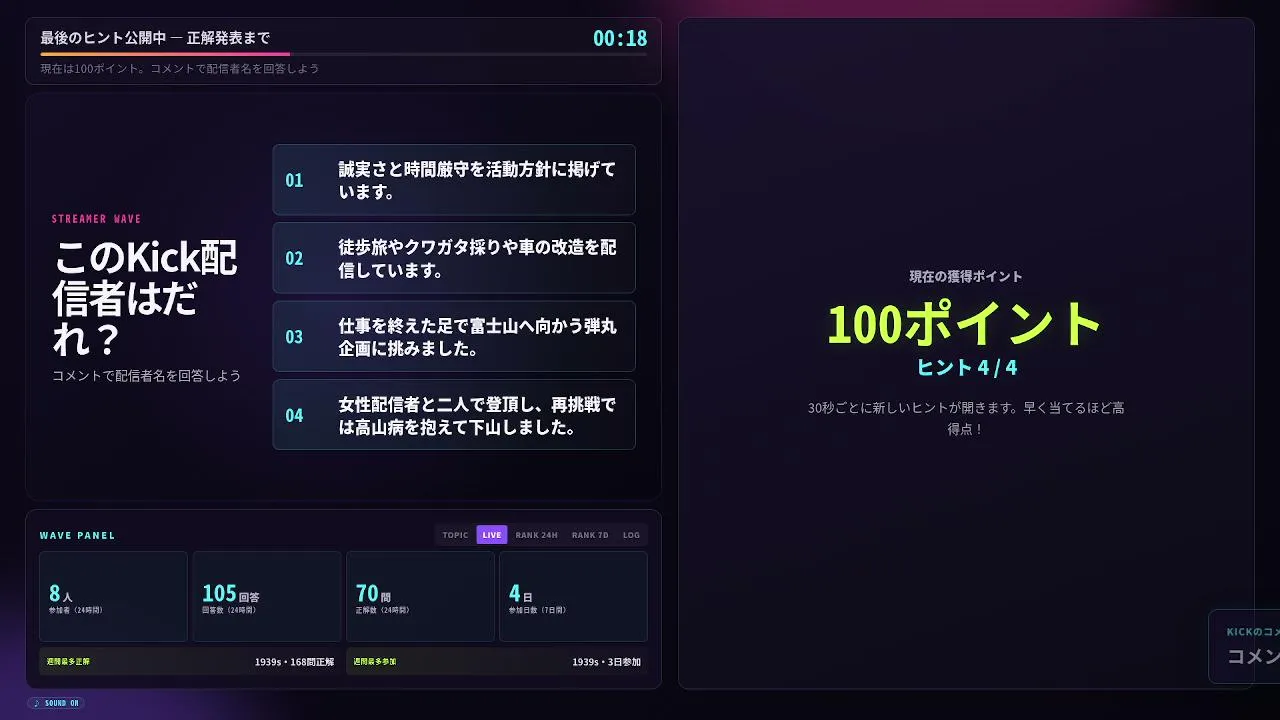Viewport: 1280px width, 720px height.
Task: Click the 現在は100ポイント status line
Action: pyautogui.click(x=180, y=69)
